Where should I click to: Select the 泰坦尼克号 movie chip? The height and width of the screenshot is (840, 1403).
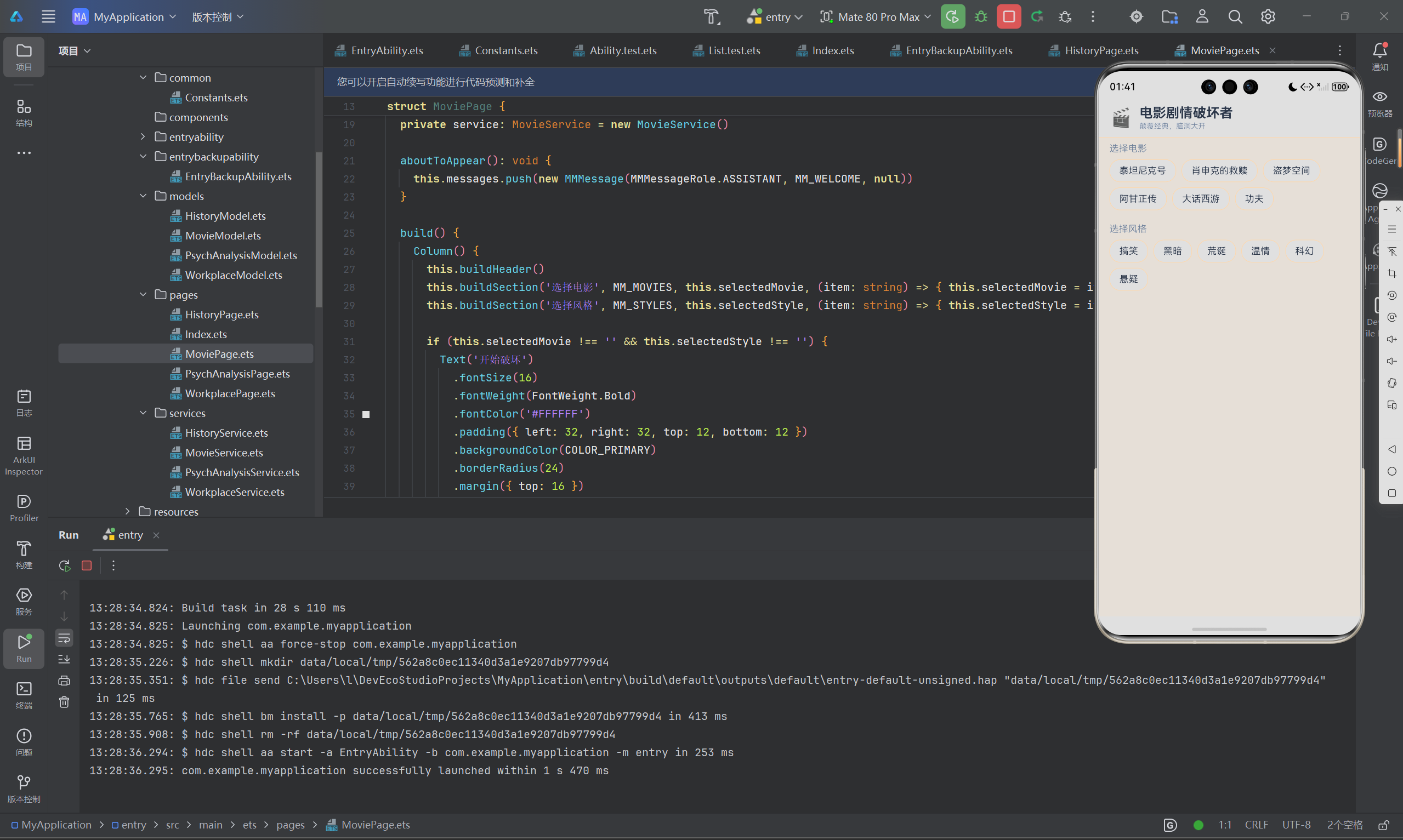(x=1142, y=170)
